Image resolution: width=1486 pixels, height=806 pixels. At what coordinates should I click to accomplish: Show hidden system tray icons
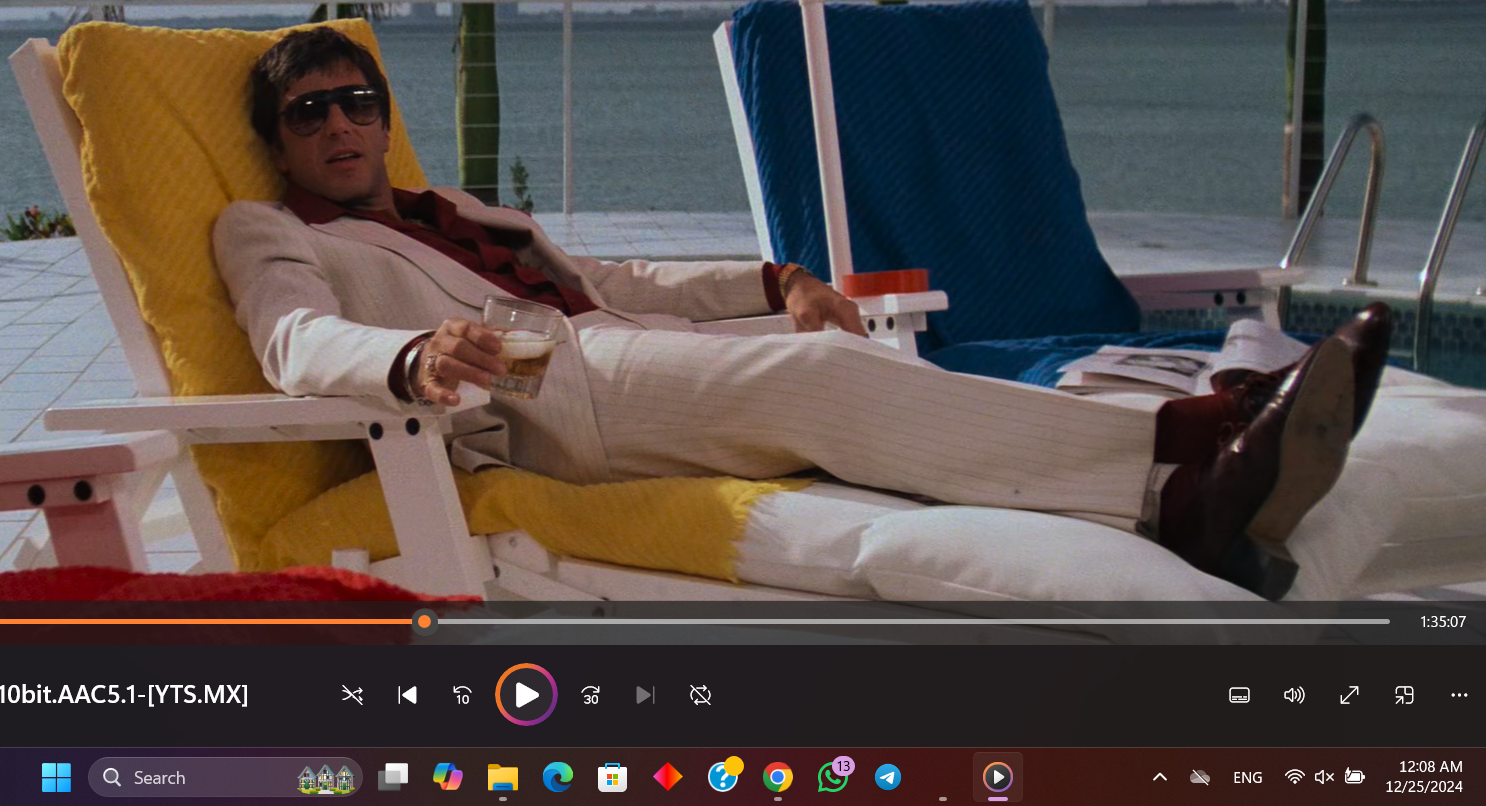click(1160, 777)
